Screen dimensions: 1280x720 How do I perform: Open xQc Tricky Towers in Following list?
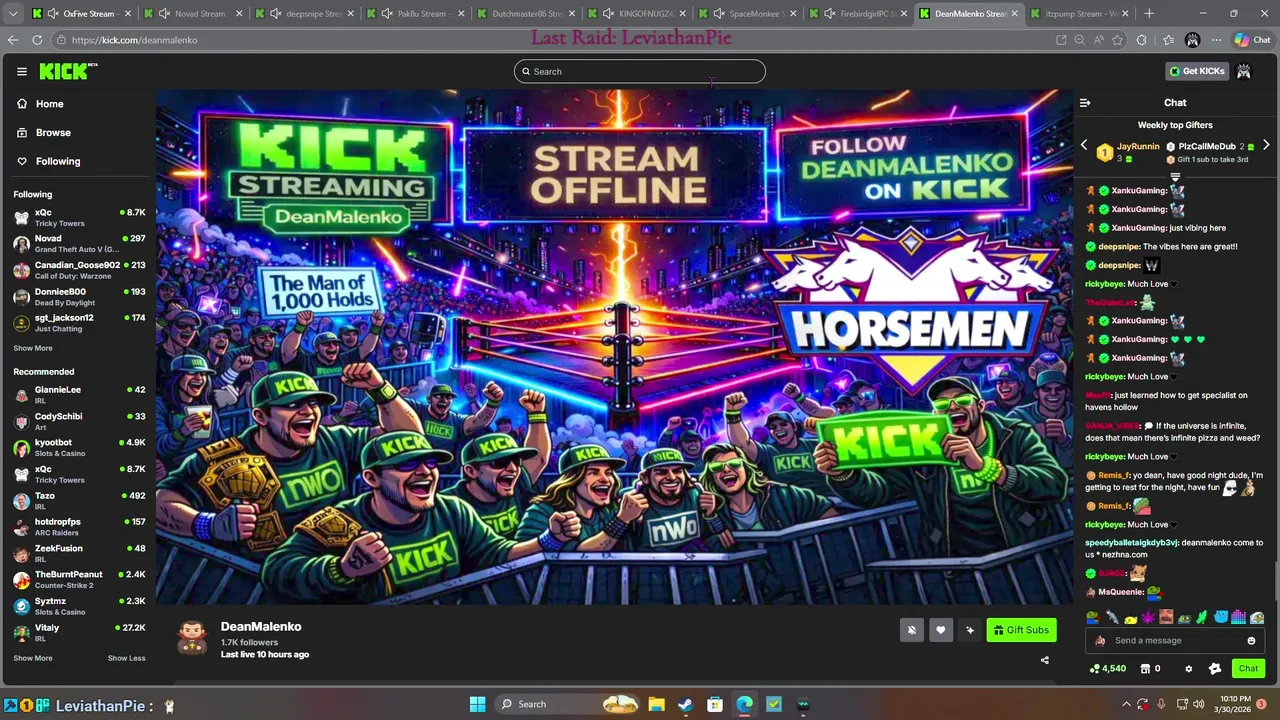click(80, 218)
